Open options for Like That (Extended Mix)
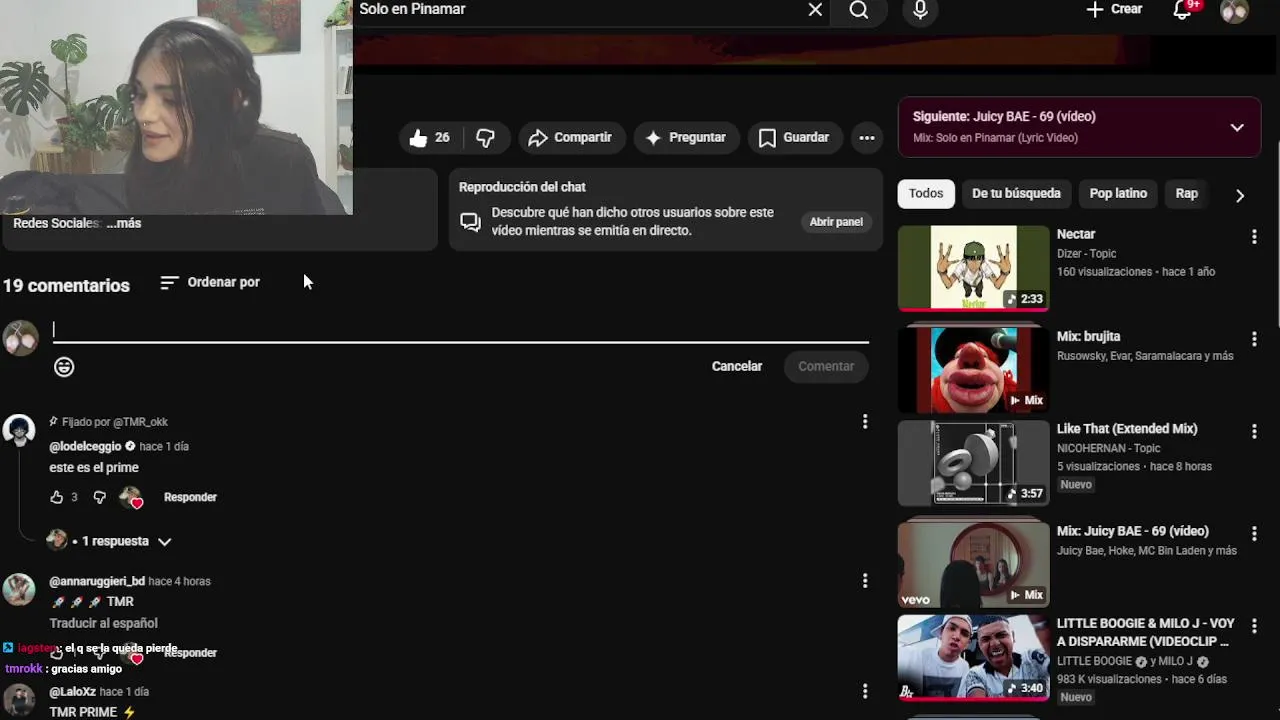Viewport: 1280px width, 720px height. 1254,431
